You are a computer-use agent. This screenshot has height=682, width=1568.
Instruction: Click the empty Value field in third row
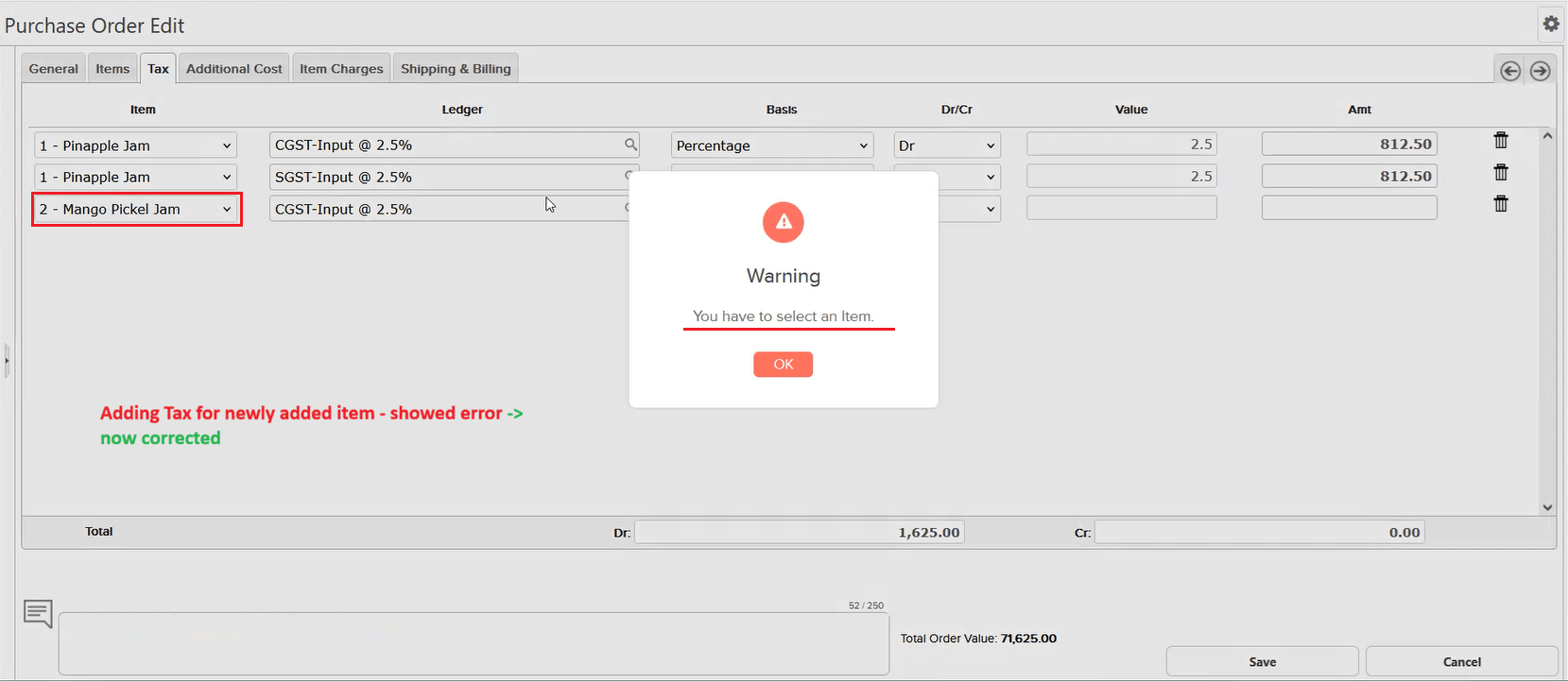point(1122,208)
